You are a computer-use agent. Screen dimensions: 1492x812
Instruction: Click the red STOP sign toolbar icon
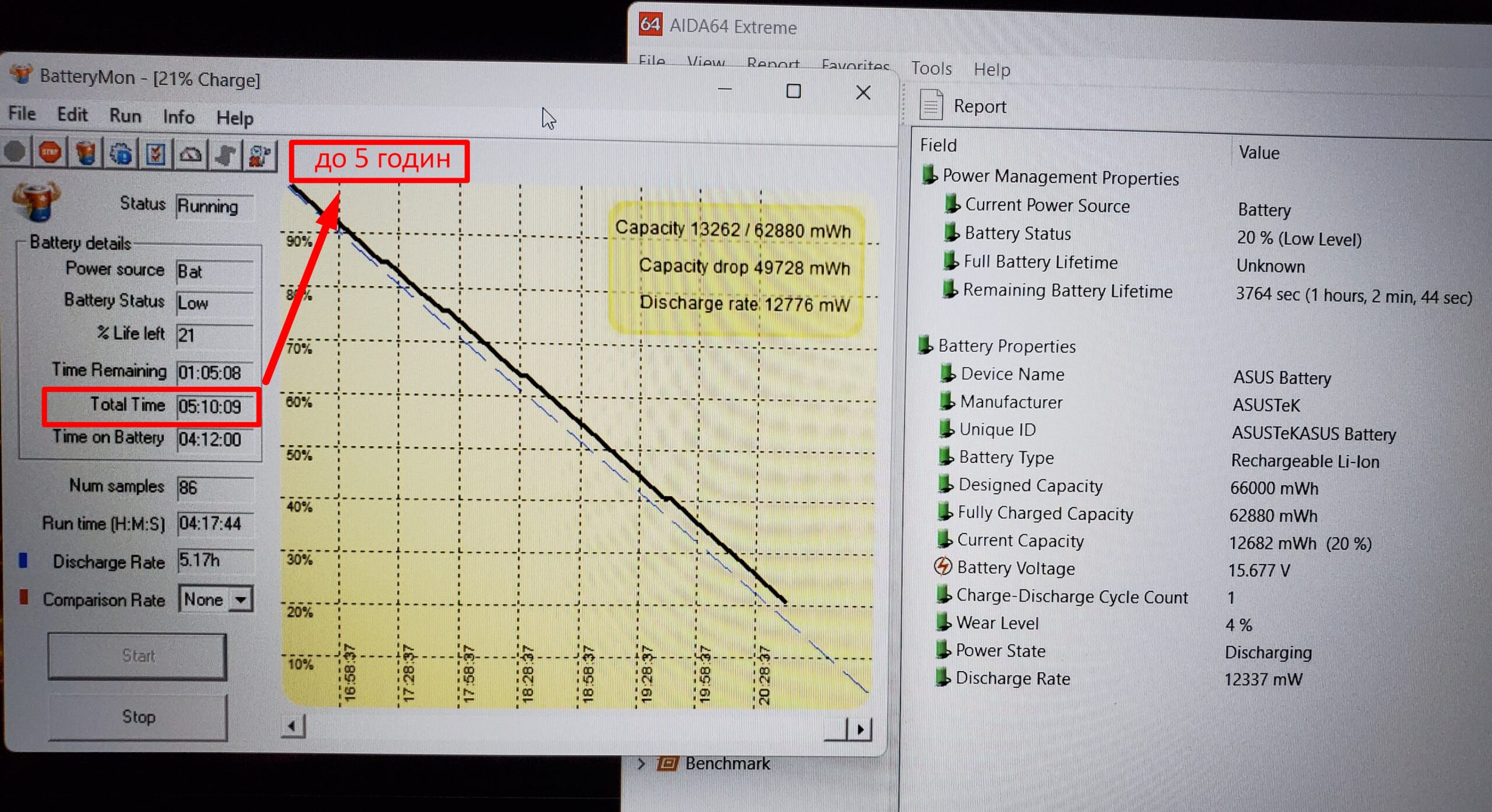tap(50, 153)
